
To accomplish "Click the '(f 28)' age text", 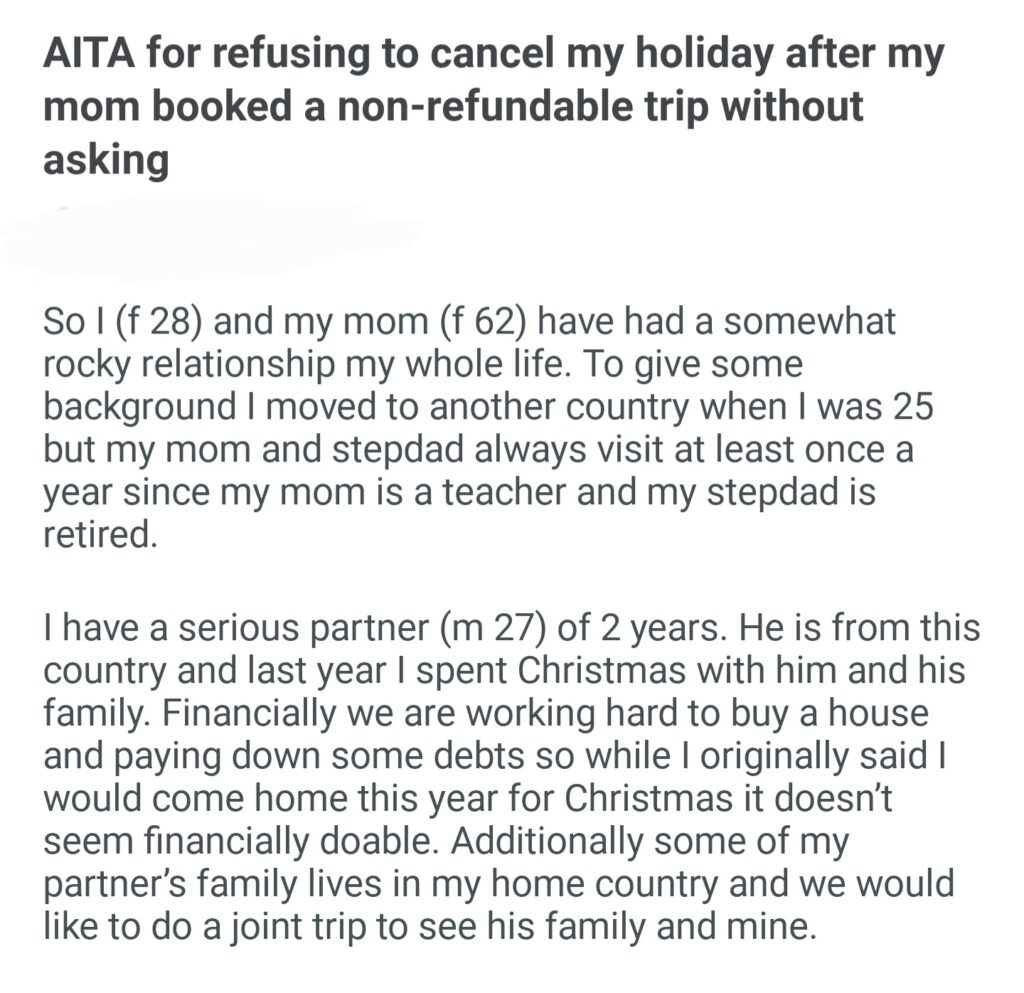I will [151, 324].
